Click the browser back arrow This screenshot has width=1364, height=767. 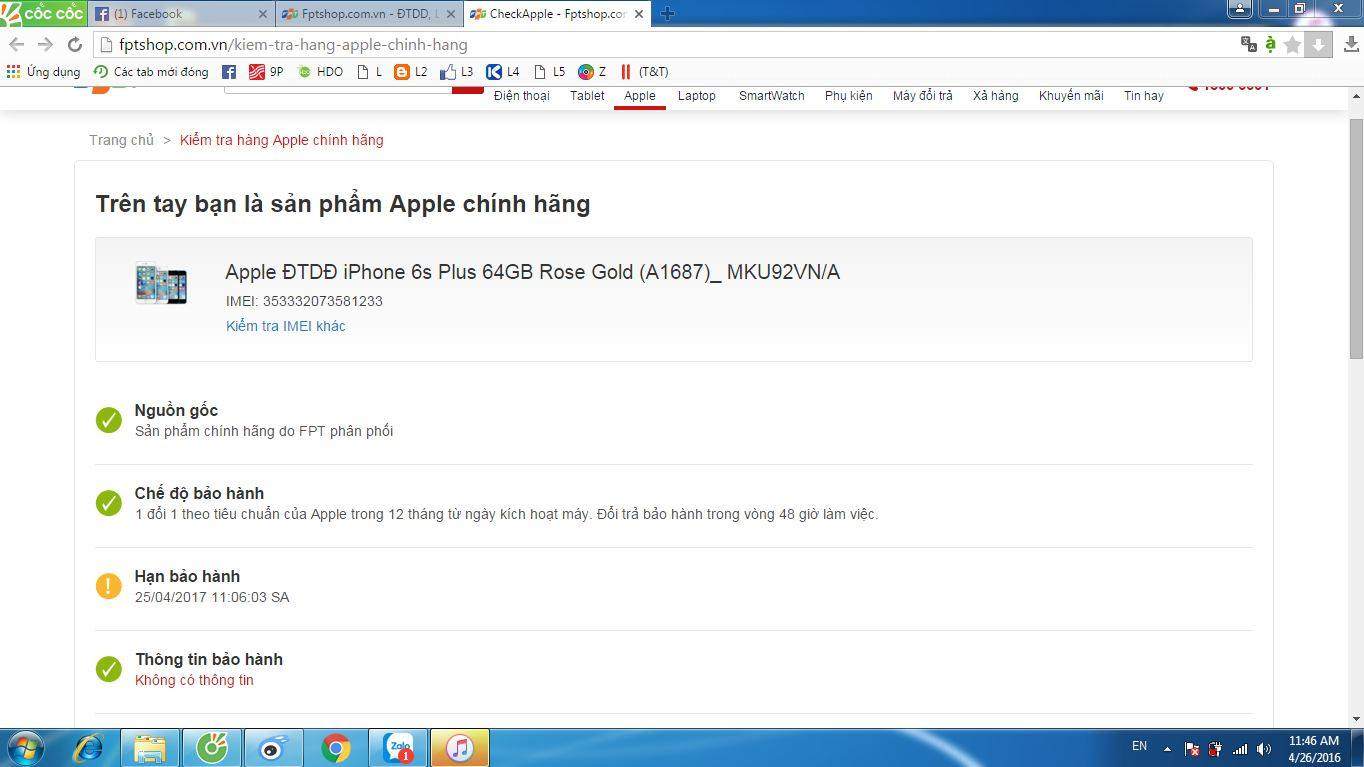click(16, 44)
